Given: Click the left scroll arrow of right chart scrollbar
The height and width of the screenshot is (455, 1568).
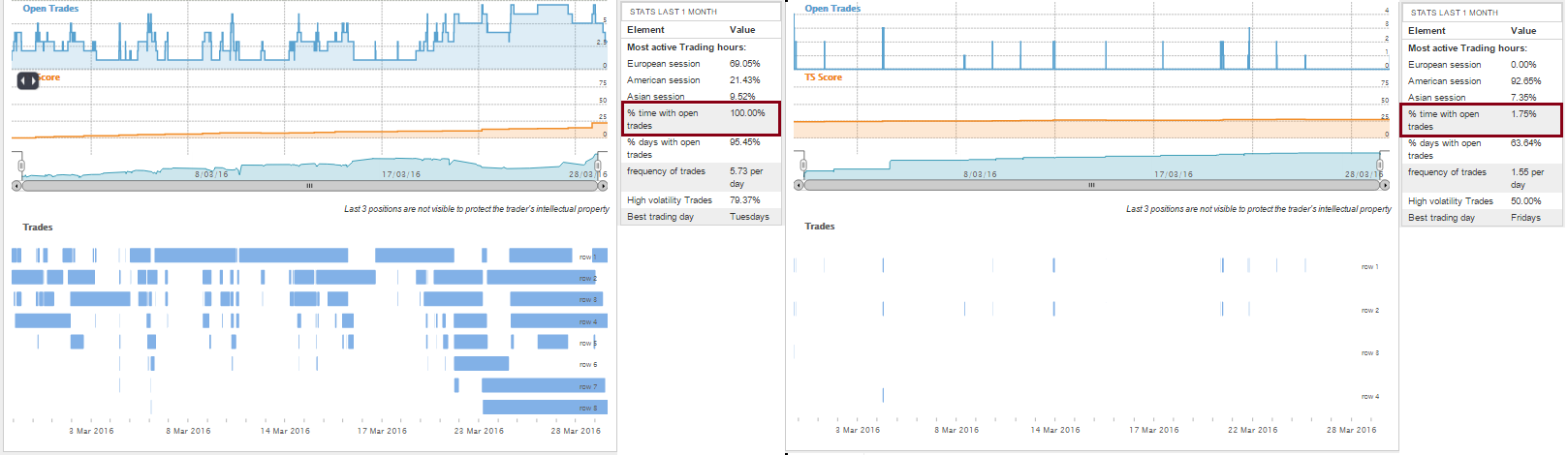Looking at the screenshot, I should (x=799, y=185).
